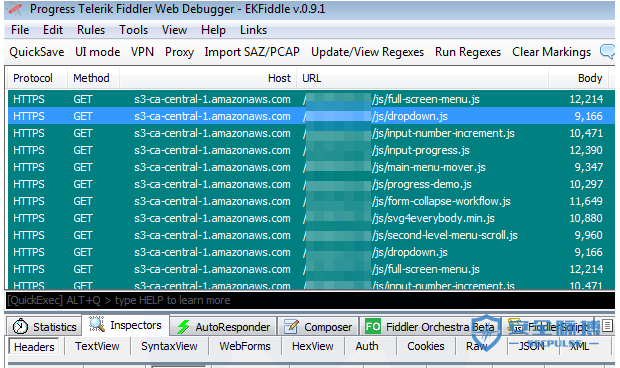This screenshot has height=368, width=620.
Task: Click UI mode in the toolbar
Action: pos(97,52)
